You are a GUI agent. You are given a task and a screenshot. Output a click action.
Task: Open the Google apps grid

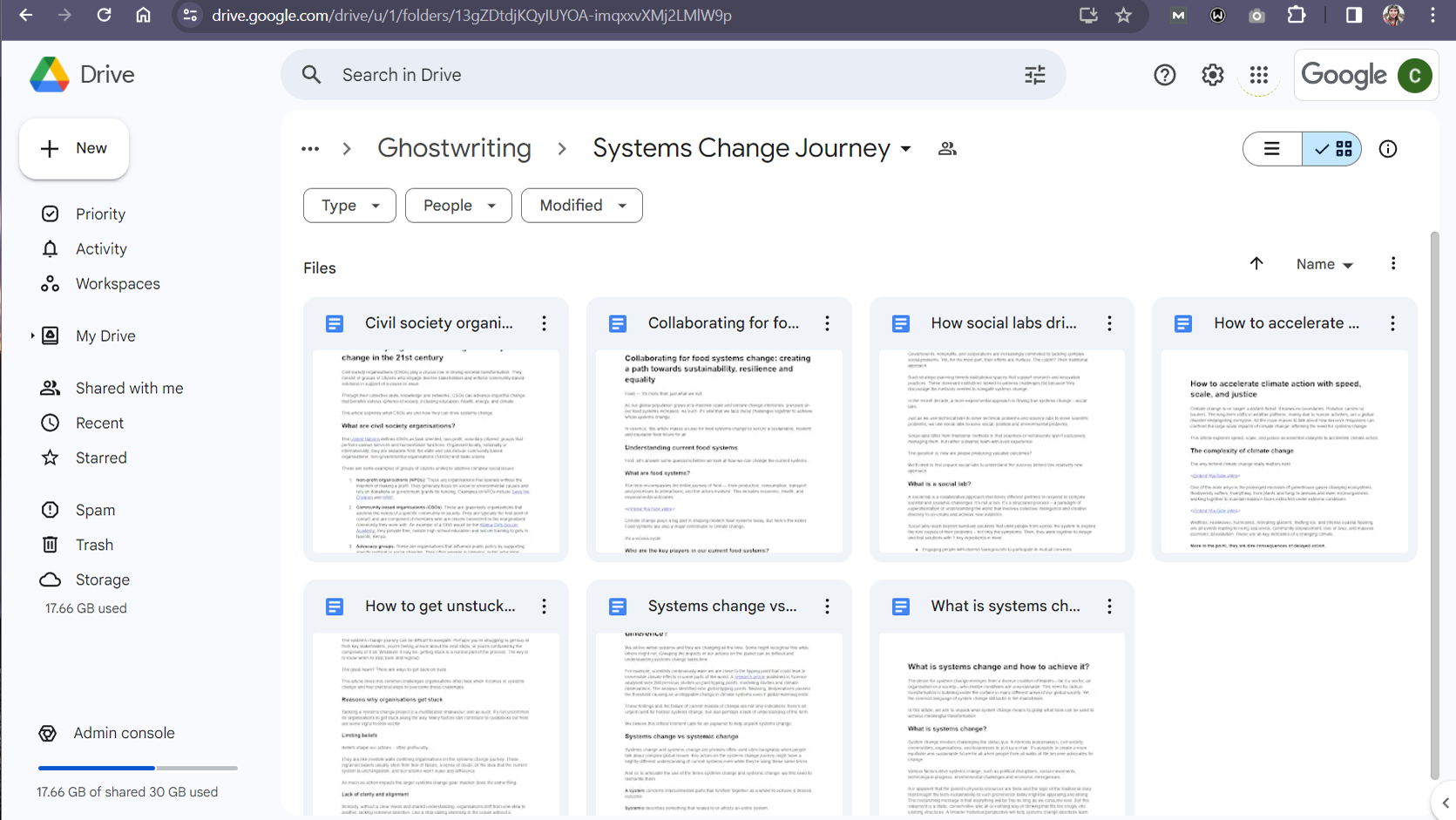click(x=1259, y=75)
